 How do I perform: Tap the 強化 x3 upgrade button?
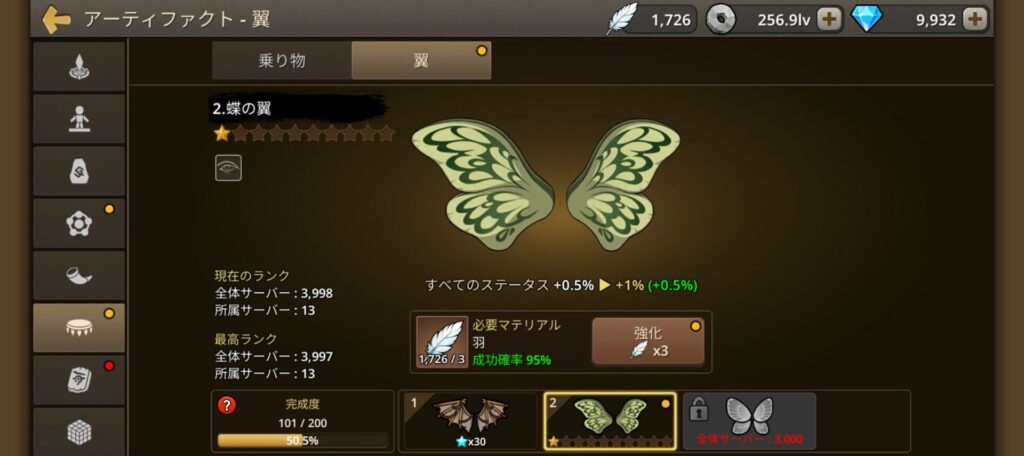click(648, 342)
